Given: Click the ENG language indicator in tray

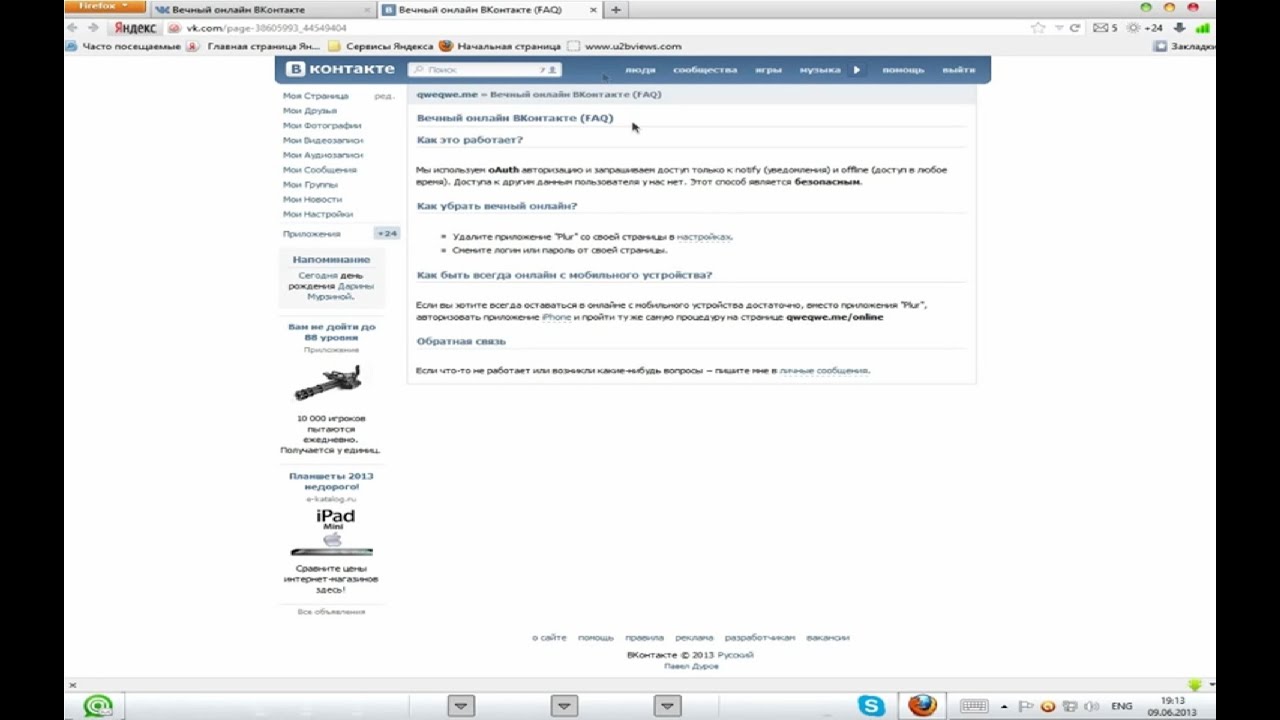Looking at the screenshot, I should (1121, 706).
